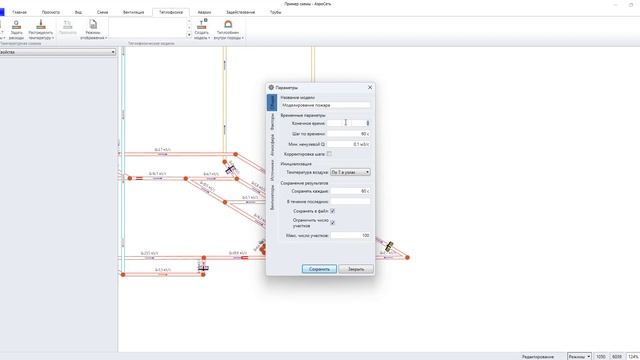The width and height of the screenshot is (640, 360).
Task: Toggle the Корректировка шага checkbox
Action: (329, 154)
